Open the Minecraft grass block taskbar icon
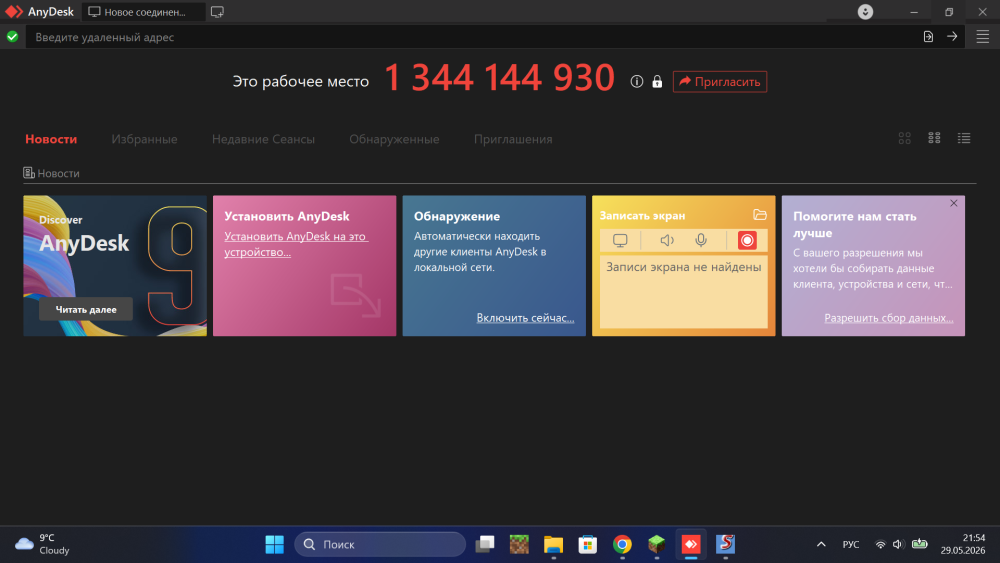This screenshot has height=563, width=1000. tap(657, 545)
